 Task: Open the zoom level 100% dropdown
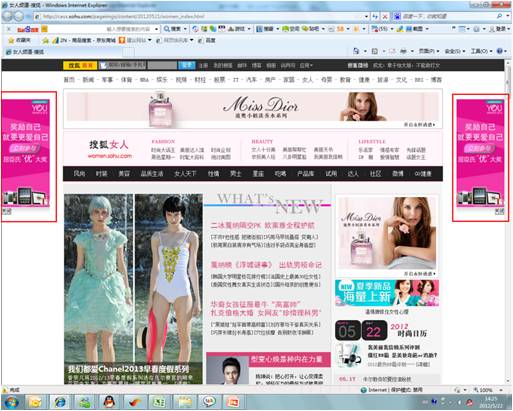[x=501, y=390]
